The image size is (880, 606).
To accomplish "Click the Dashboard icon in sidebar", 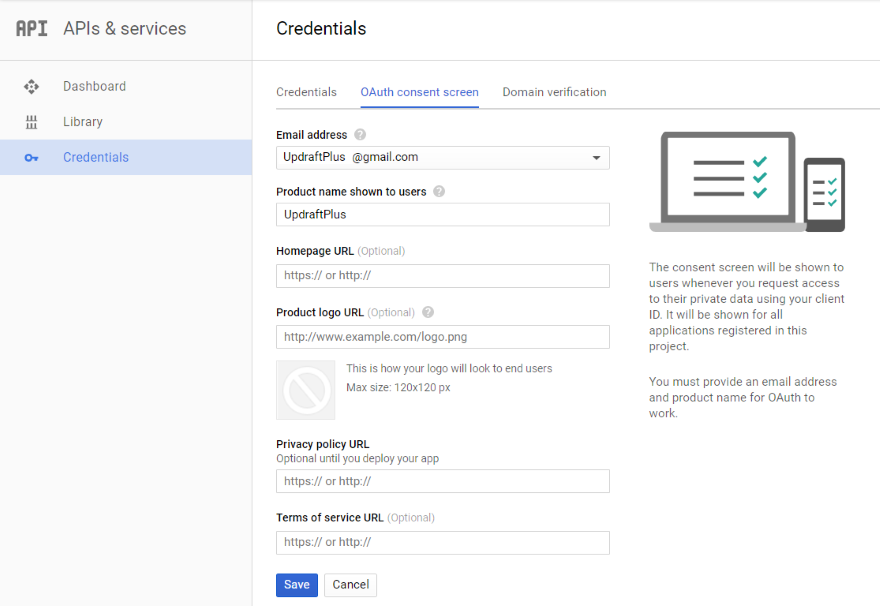I will (31, 87).
